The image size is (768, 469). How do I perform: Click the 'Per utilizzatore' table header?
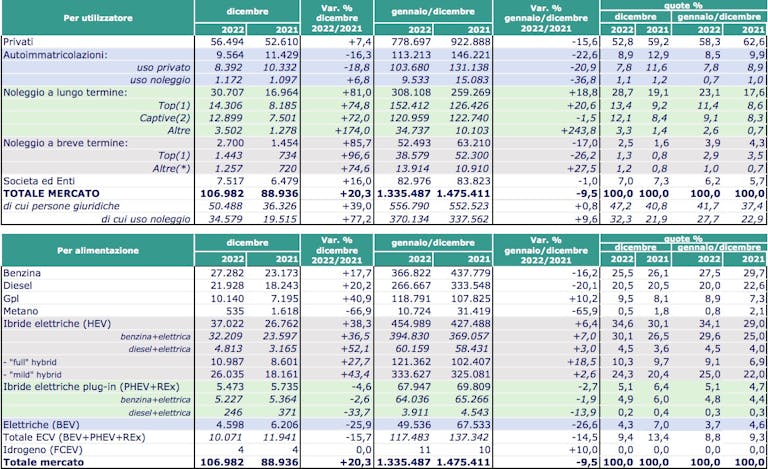coord(98,18)
